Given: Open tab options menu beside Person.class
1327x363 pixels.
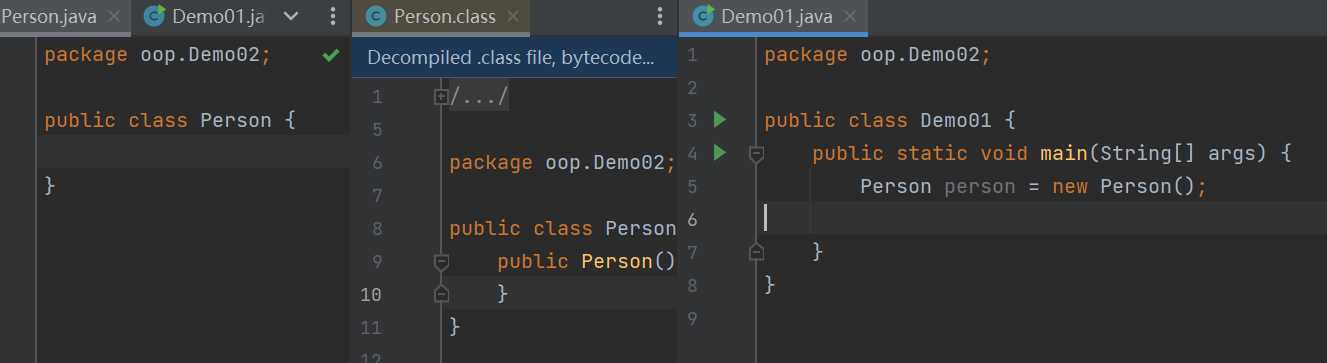Looking at the screenshot, I should tap(660, 16).
